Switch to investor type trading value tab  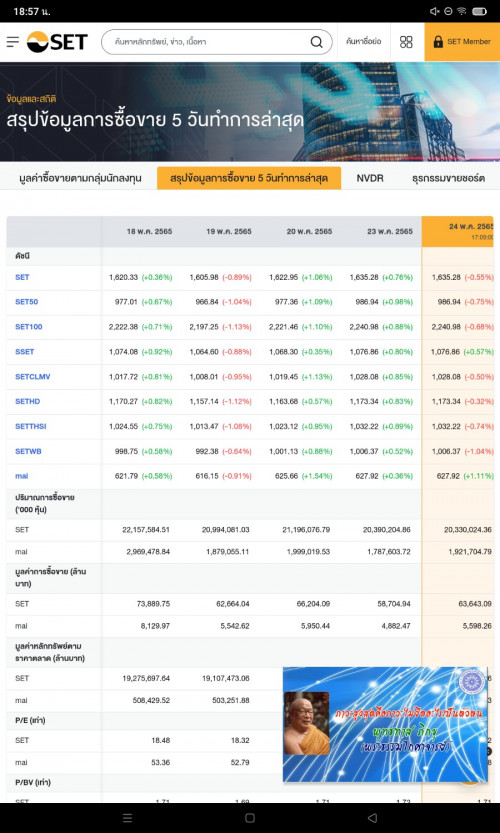80,178
